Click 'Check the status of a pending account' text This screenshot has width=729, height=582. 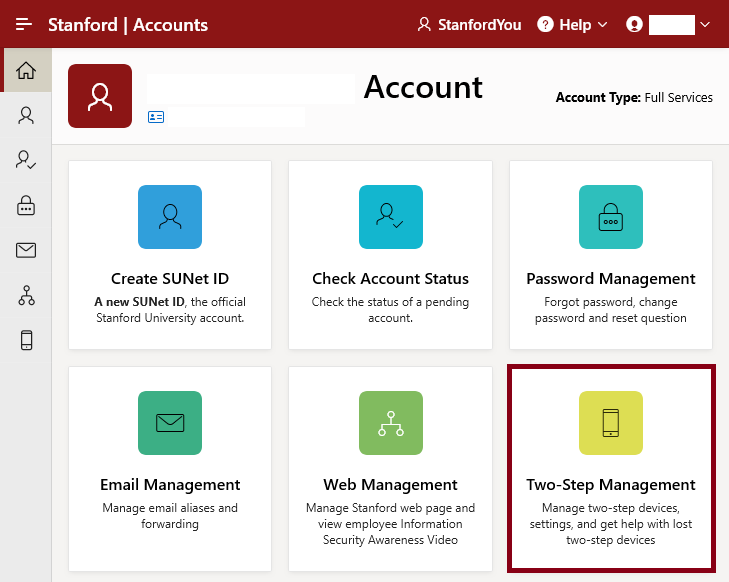click(391, 310)
